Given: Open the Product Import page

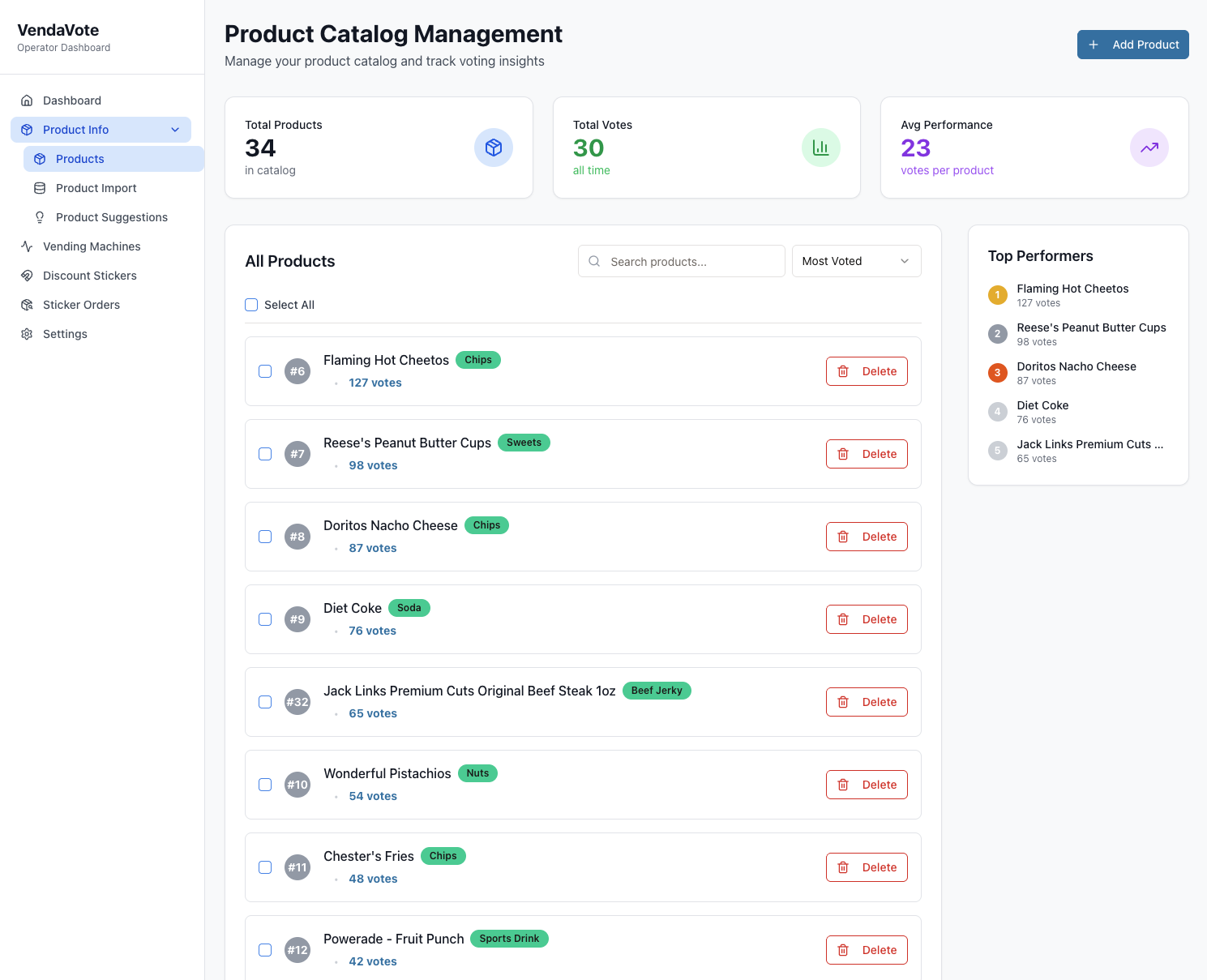Looking at the screenshot, I should [x=113, y=188].
